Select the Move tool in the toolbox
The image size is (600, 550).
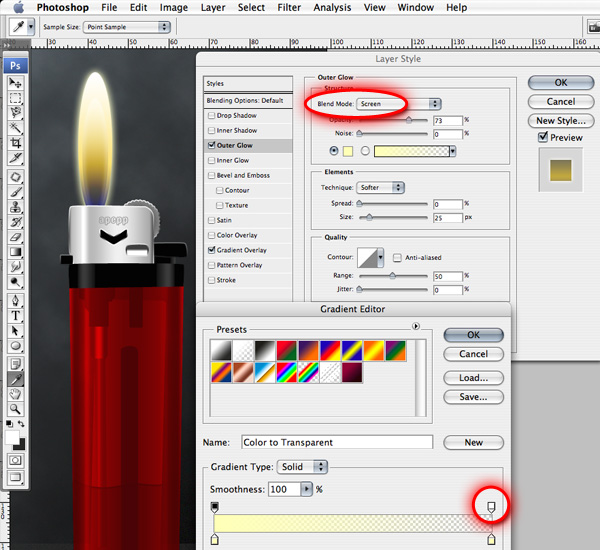[16, 83]
